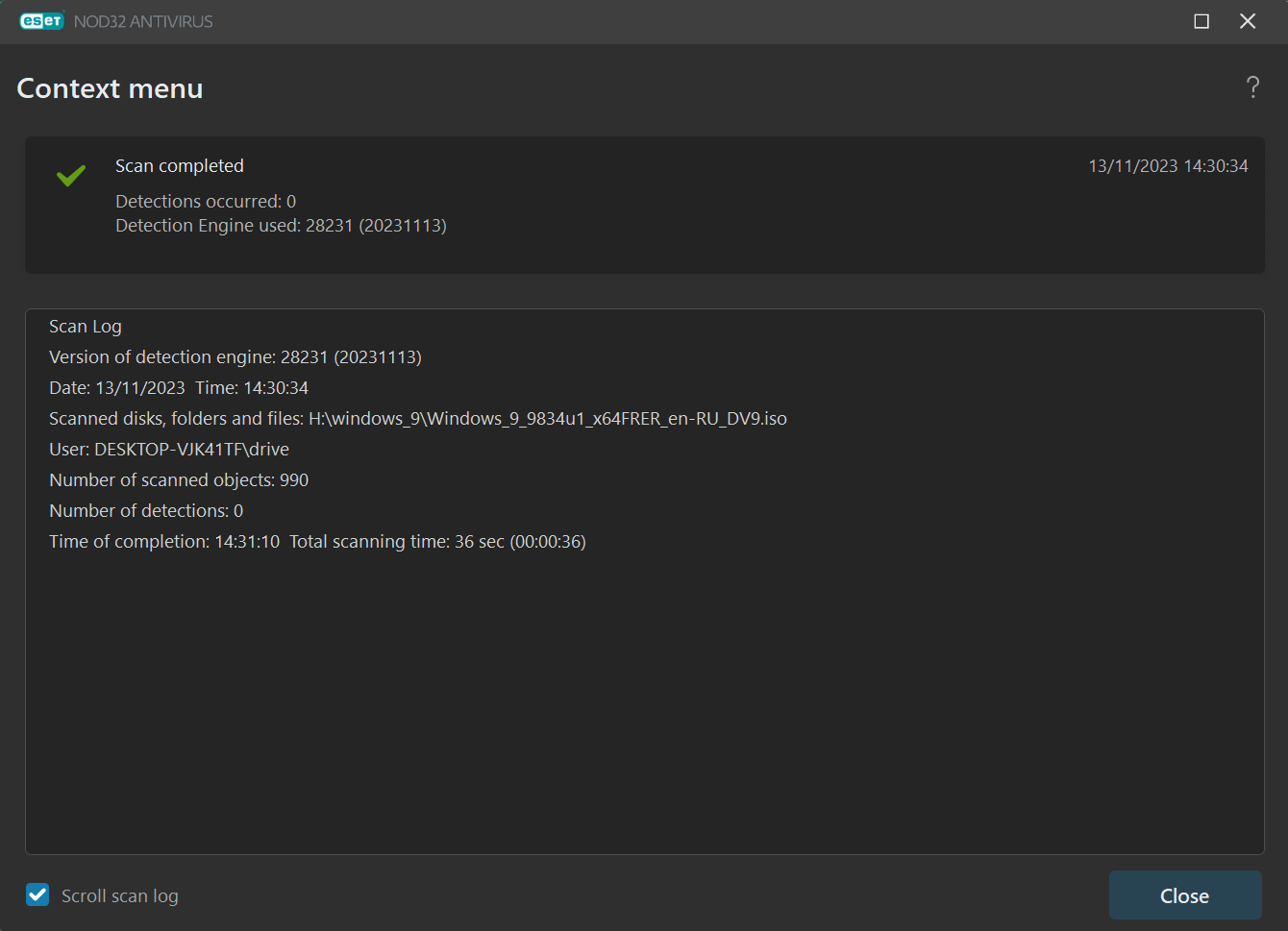Click the "Scan completed" status text
Image resolution: width=1288 pixels, height=931 pixels.
click(180, 166)
